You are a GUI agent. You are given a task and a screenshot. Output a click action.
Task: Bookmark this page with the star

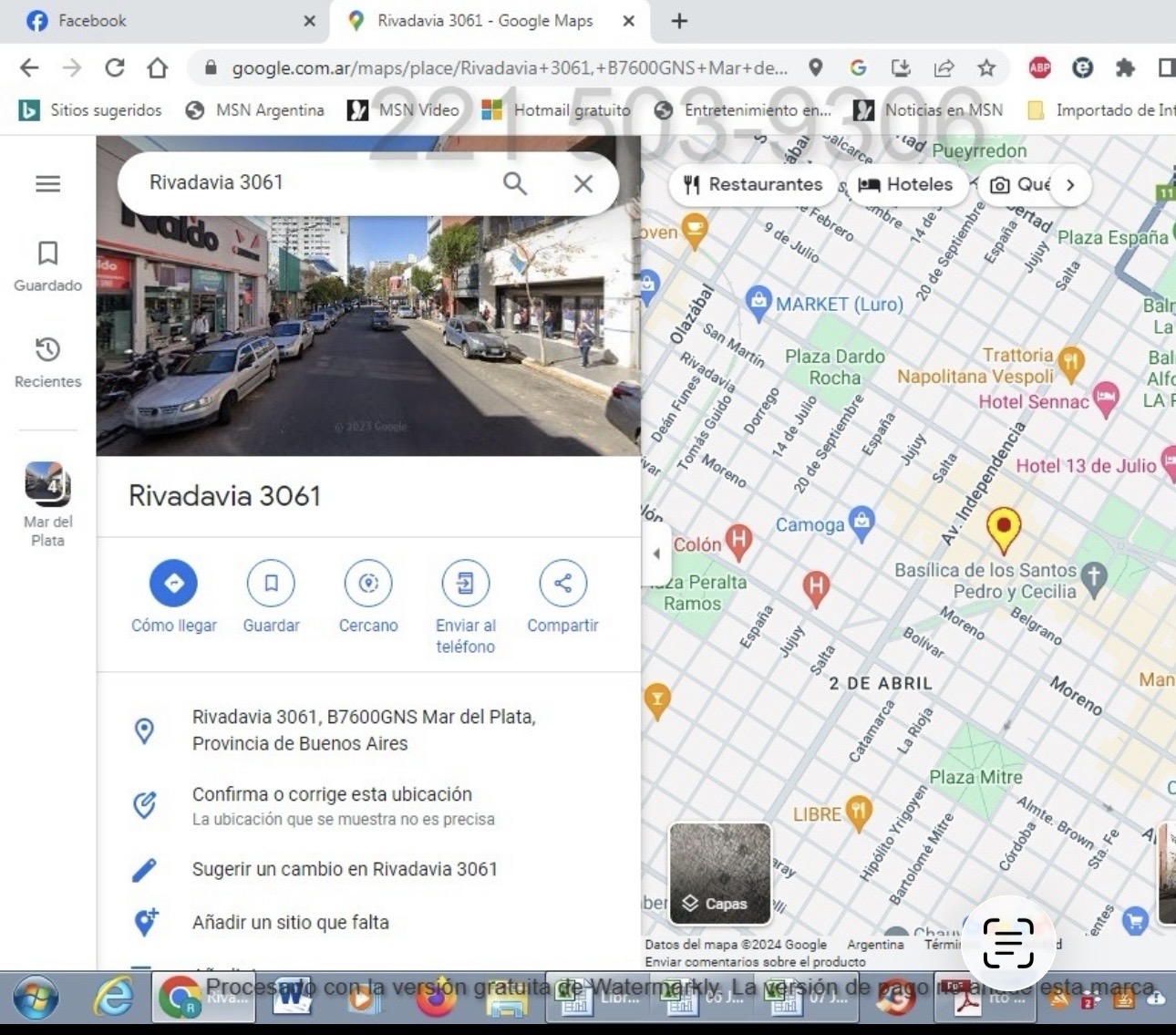pyautogui.click(x=986, y=67)
